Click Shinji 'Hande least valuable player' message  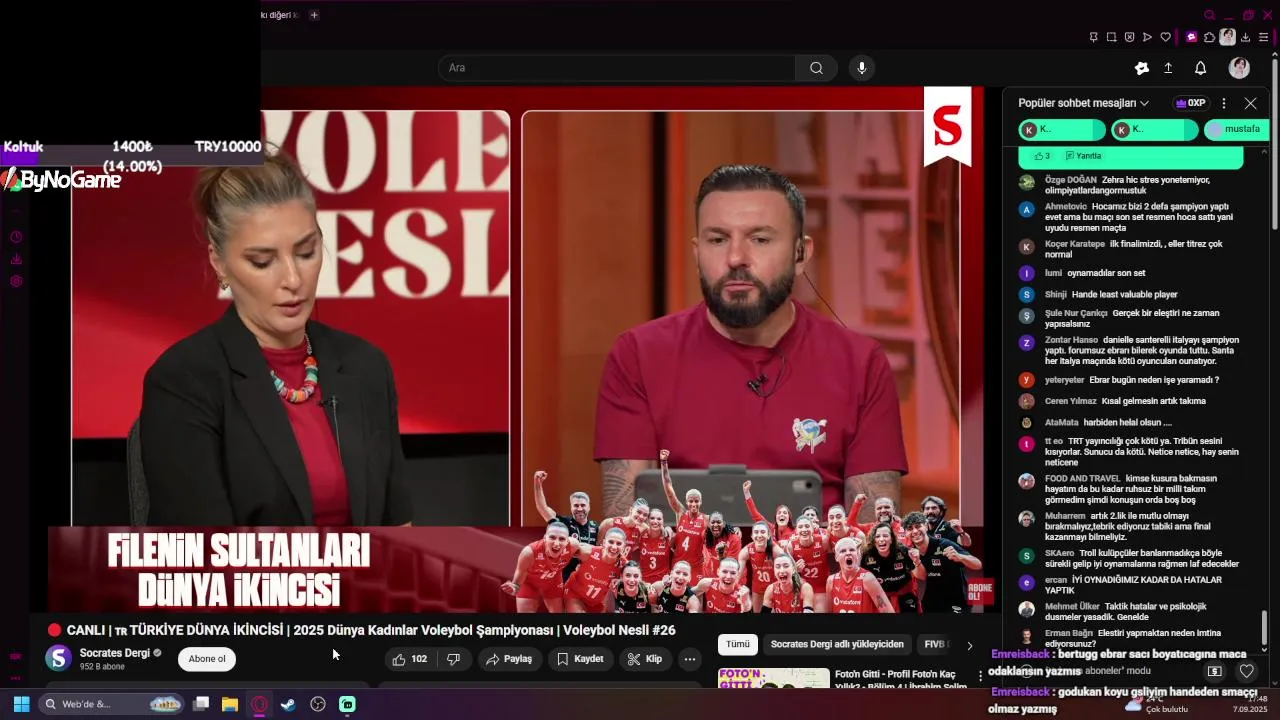click(1131, 294)
